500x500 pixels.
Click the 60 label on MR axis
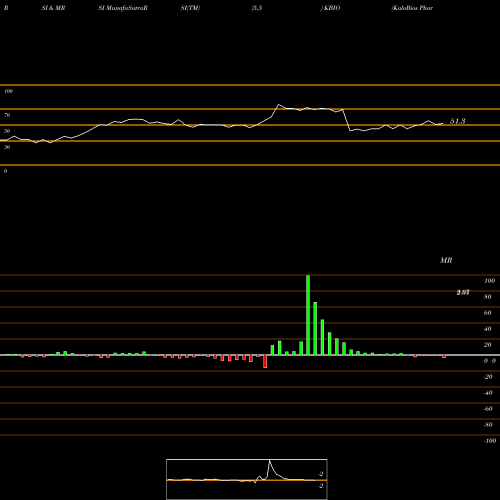488,313
